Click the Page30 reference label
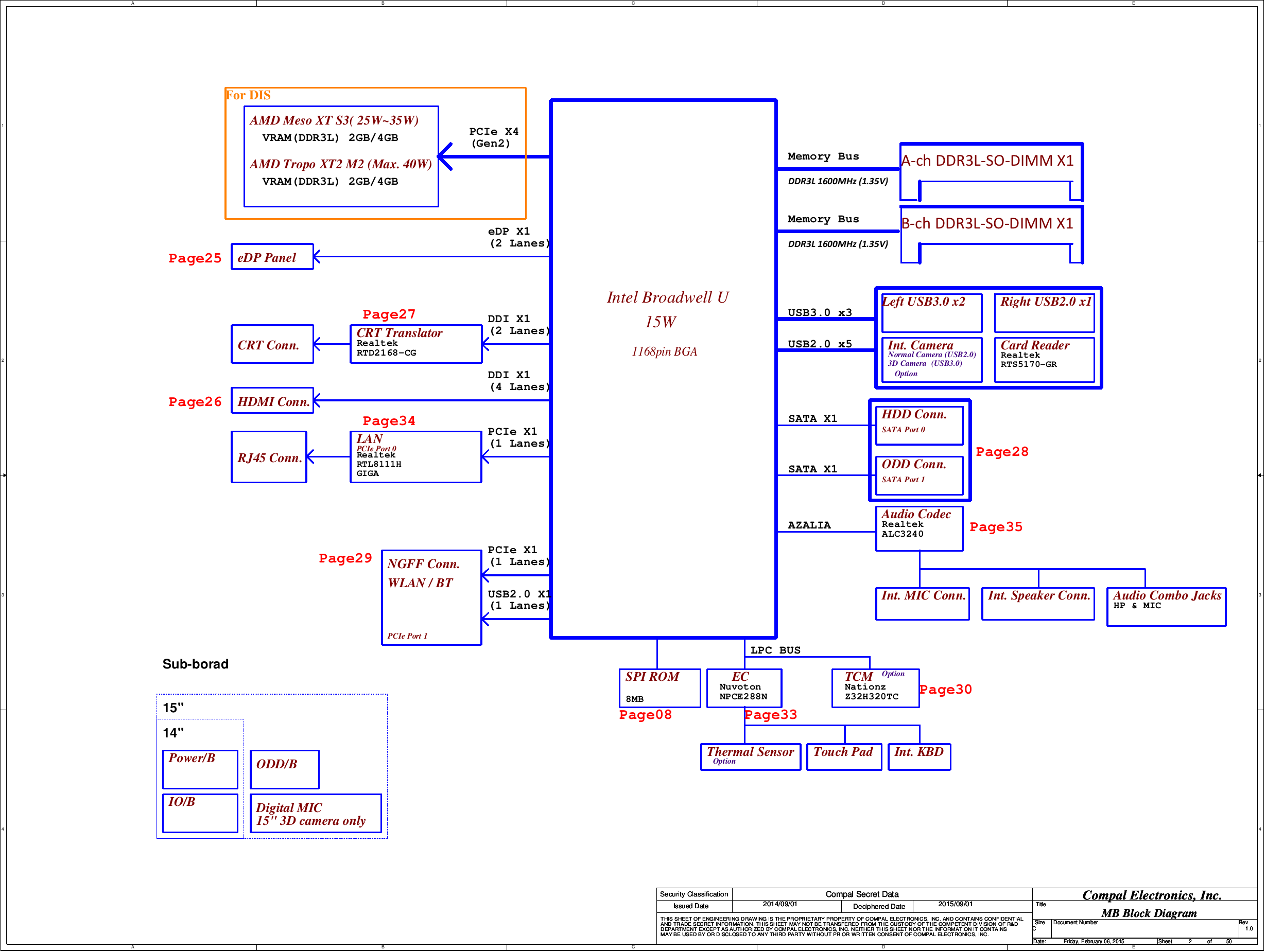 click(x=946, y=690)
